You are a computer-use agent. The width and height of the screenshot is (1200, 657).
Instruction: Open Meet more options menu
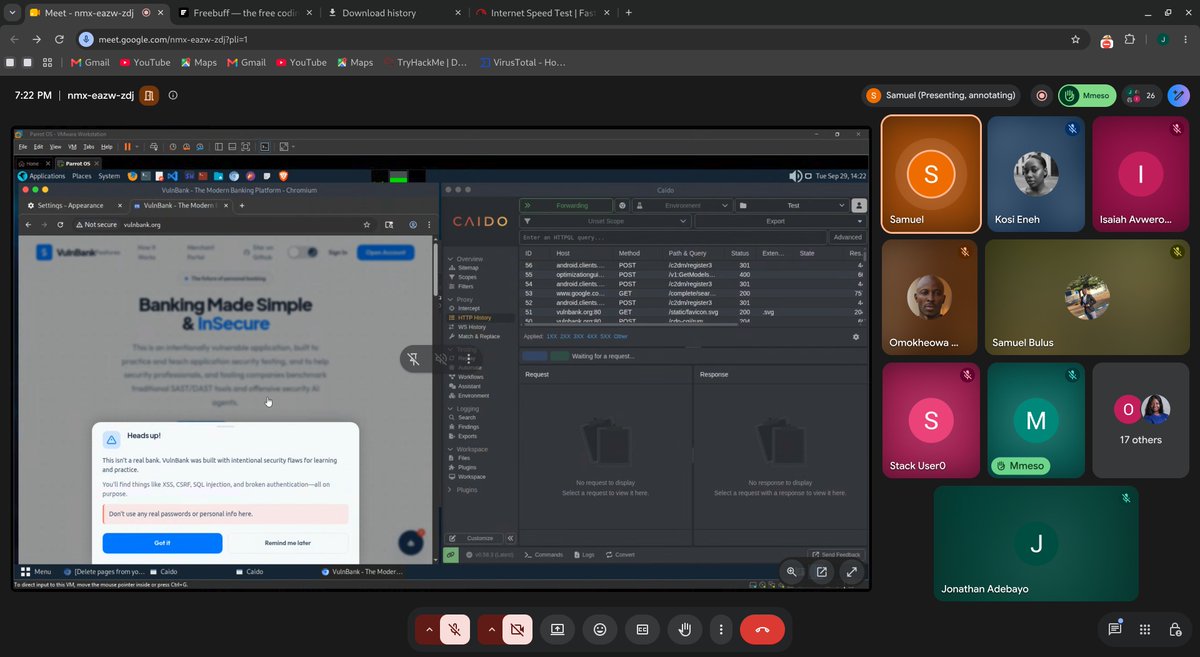721,629
